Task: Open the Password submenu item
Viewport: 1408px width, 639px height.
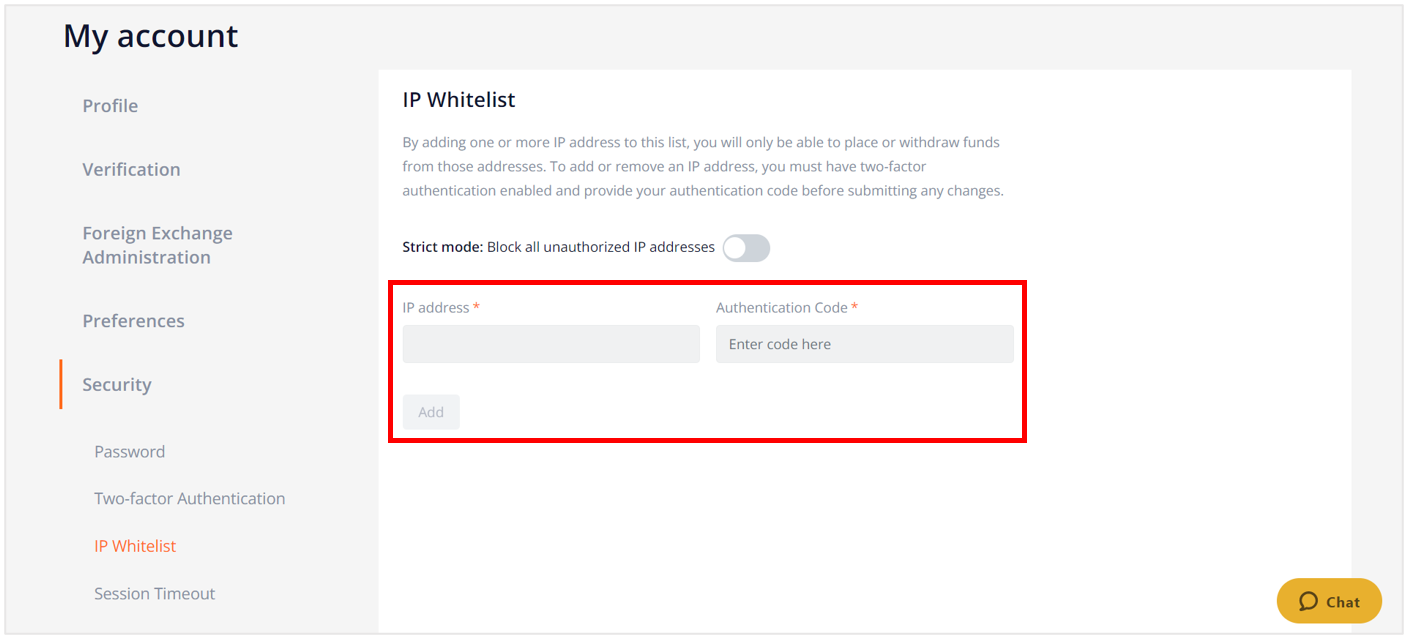Action: (129, 452)
